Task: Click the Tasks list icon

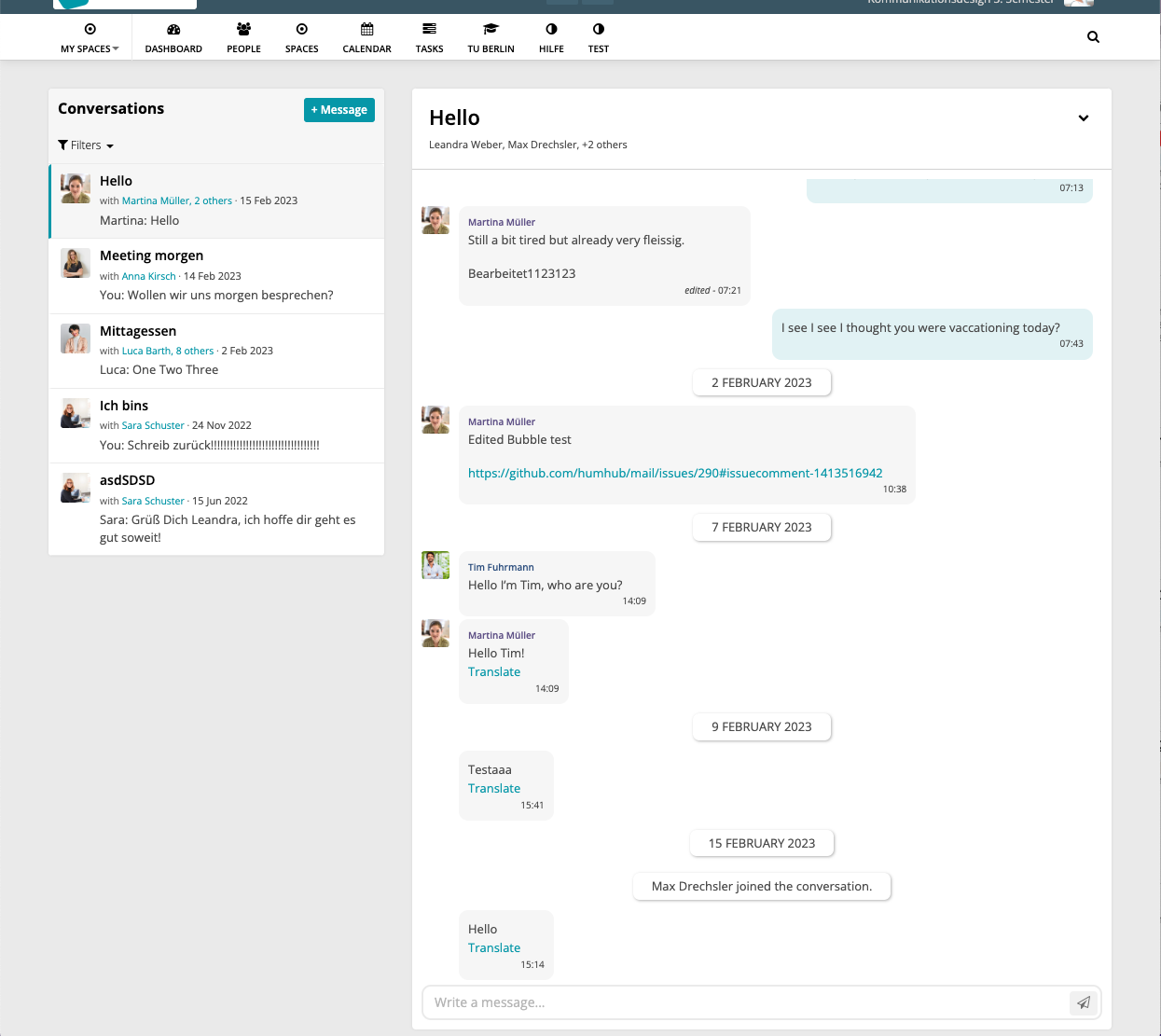Action: pos(429,29)
